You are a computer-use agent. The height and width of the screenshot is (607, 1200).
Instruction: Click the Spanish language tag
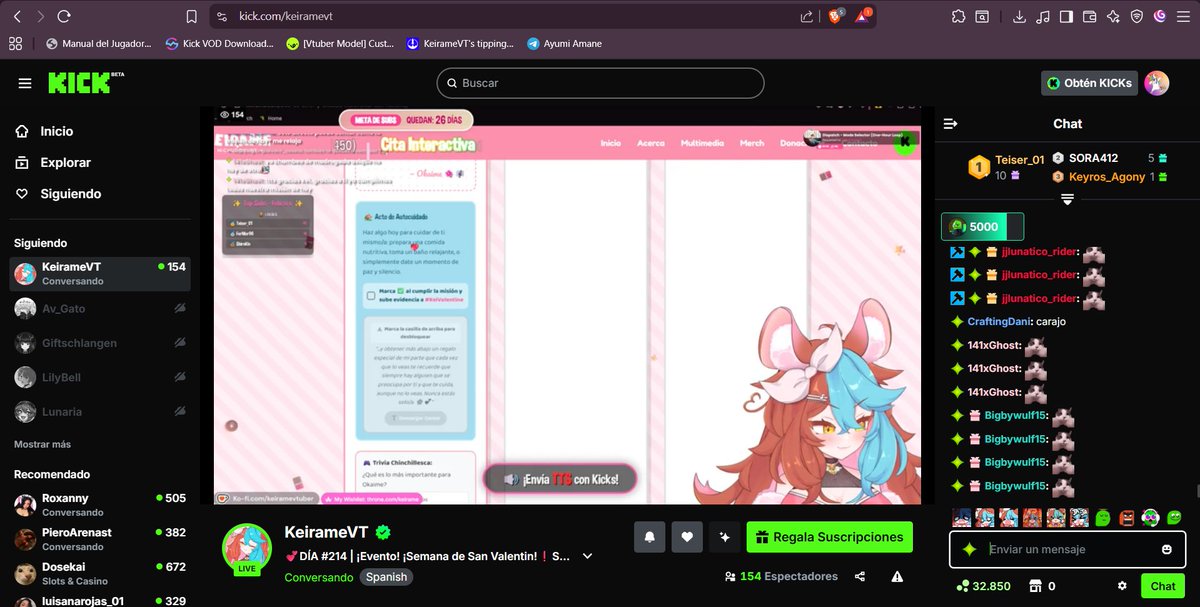[386, 577]
